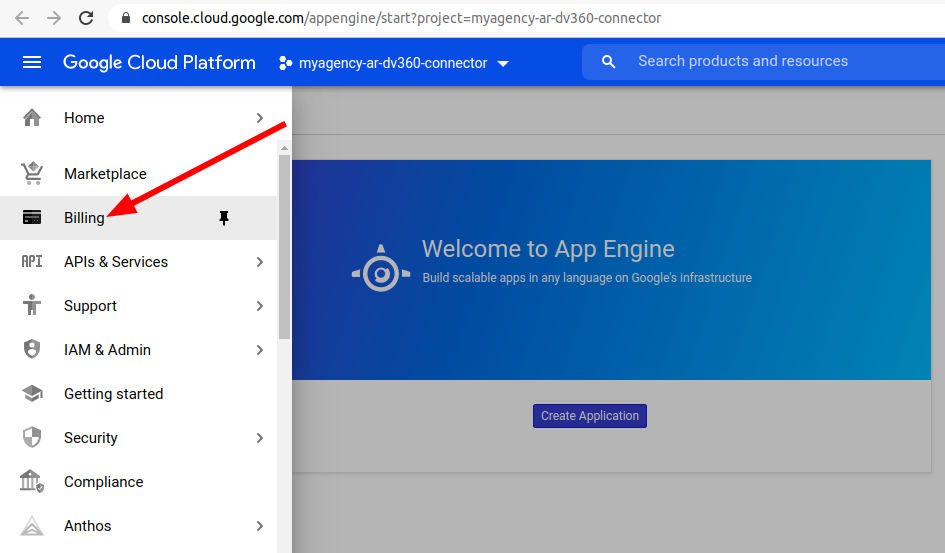
Task: Expand the IAM & Admin submenu chevron
Action: click(260, 350)
